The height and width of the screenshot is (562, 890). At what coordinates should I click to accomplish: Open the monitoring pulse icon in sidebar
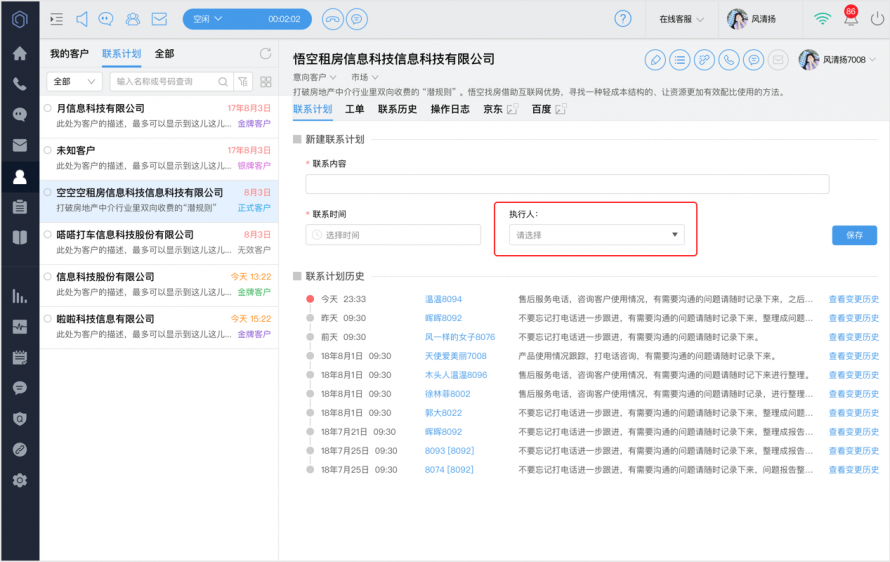pos(20,326)
